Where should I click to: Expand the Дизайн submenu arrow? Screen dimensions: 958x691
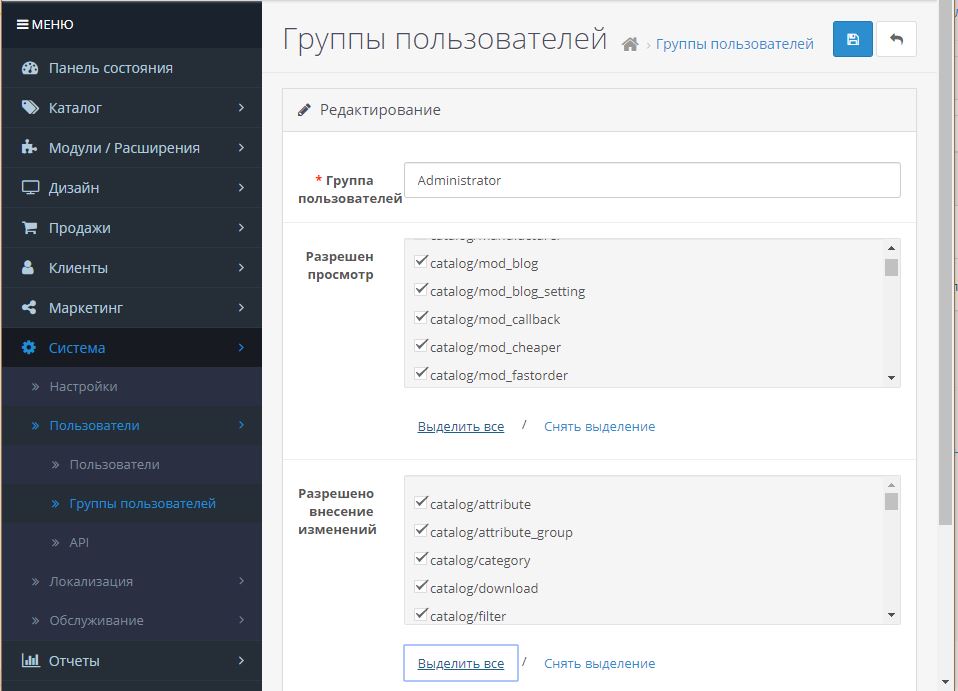point(241,188)
